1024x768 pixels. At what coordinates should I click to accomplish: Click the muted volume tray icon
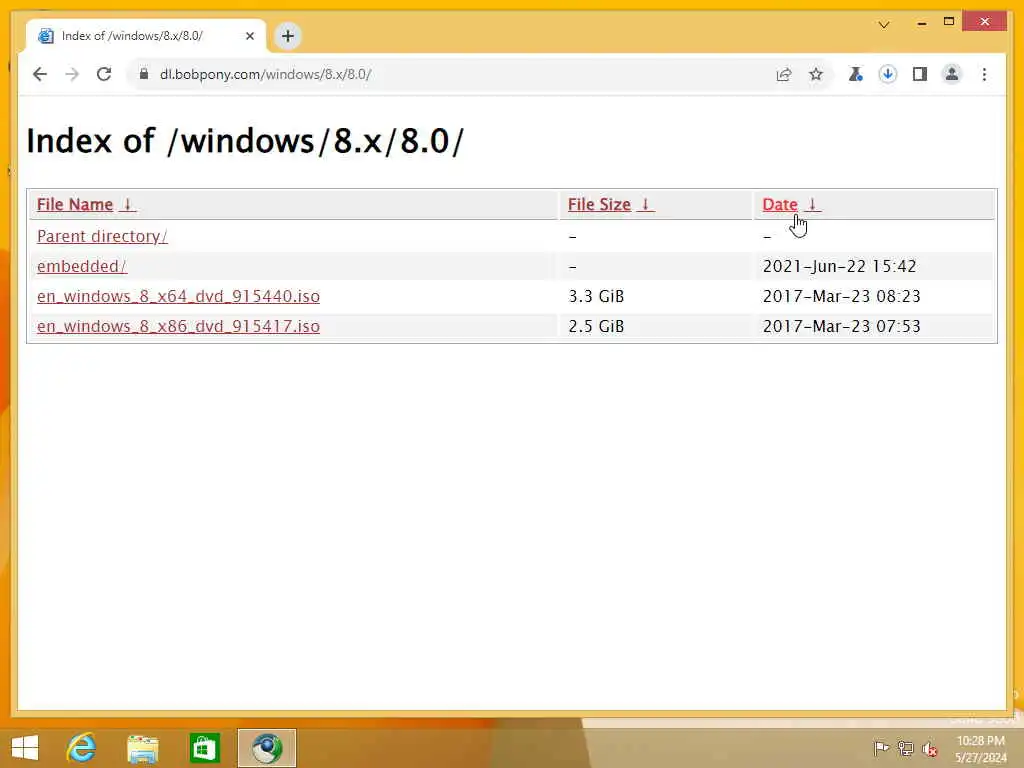pyautogui.click(x=930, y=748)
